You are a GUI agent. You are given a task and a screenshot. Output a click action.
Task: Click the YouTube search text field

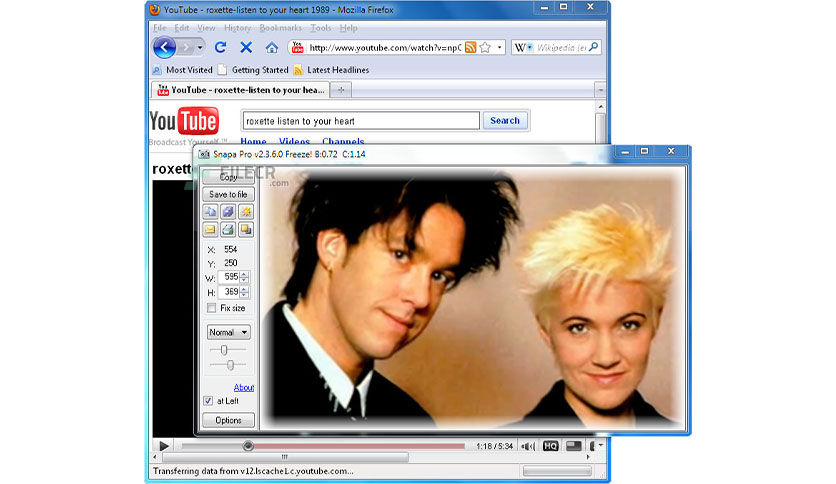[361, 121]
